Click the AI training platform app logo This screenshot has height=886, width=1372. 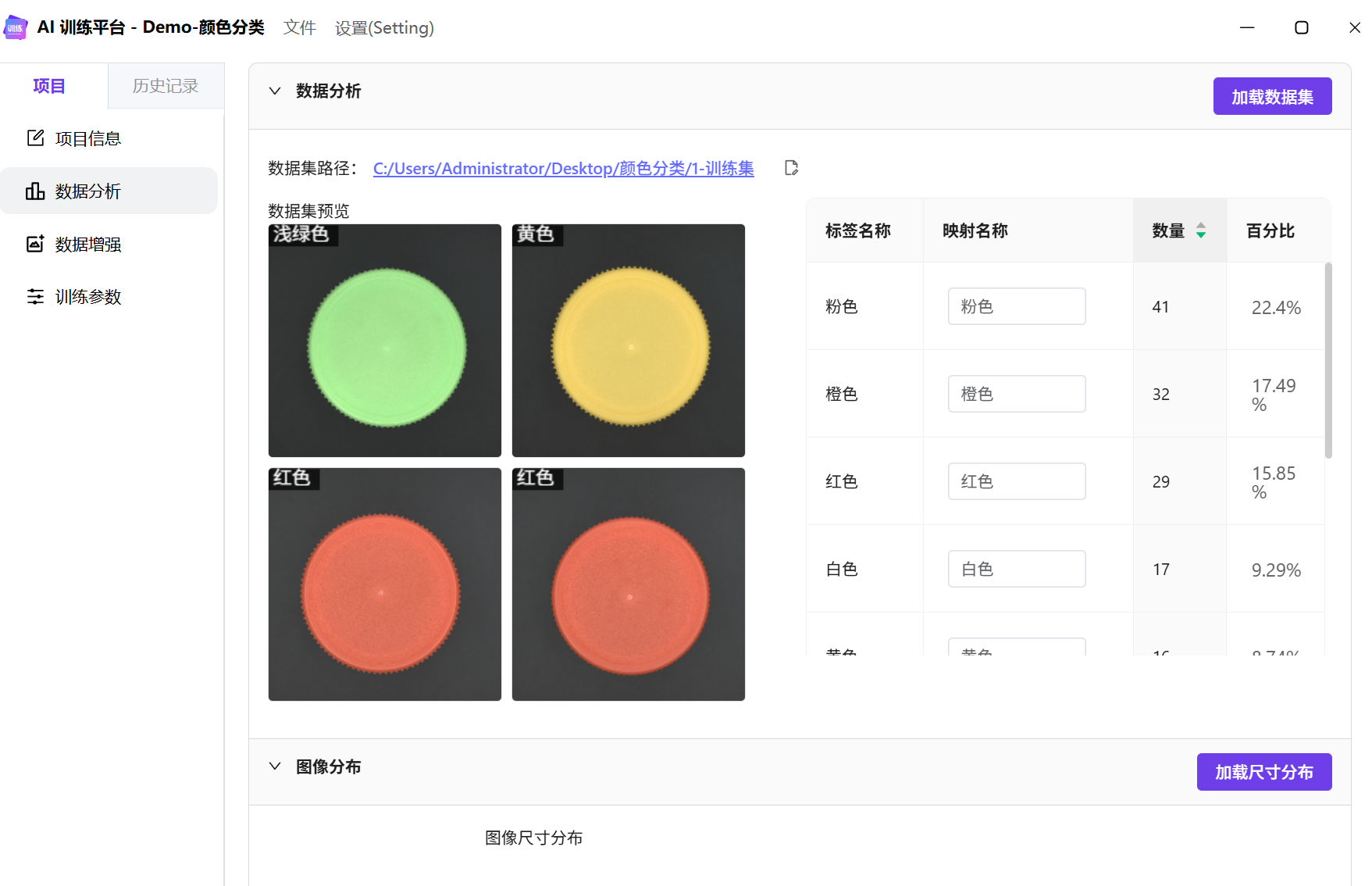click(x=16, y=27)
